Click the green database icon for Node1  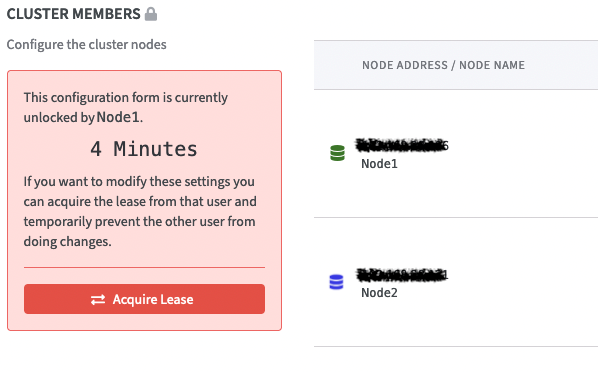(337, 153)
